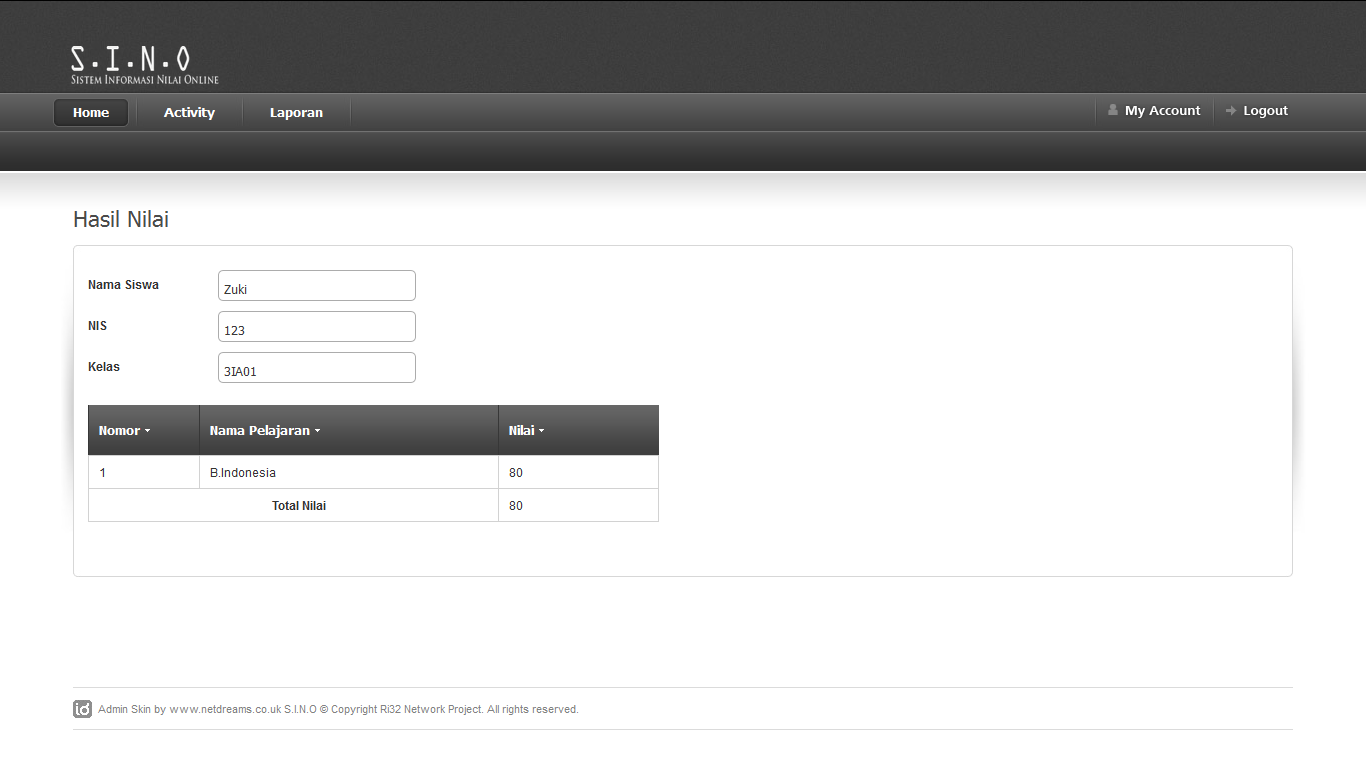Switch to the Activity tab

(188, 112)
